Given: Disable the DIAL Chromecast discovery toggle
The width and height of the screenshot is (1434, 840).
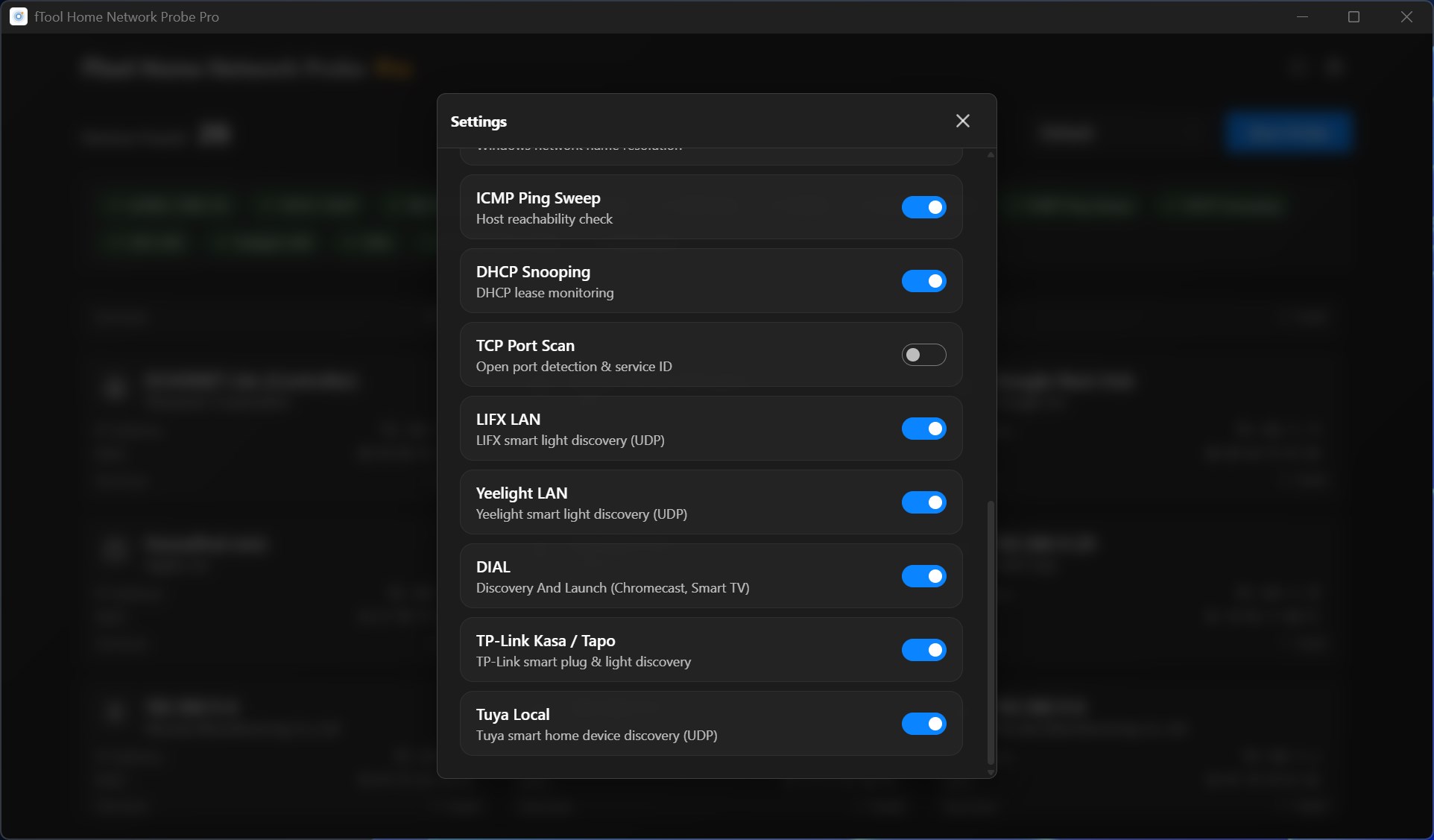Looking at the screenshot, I should pyautogui.click(x=923, y=576).
